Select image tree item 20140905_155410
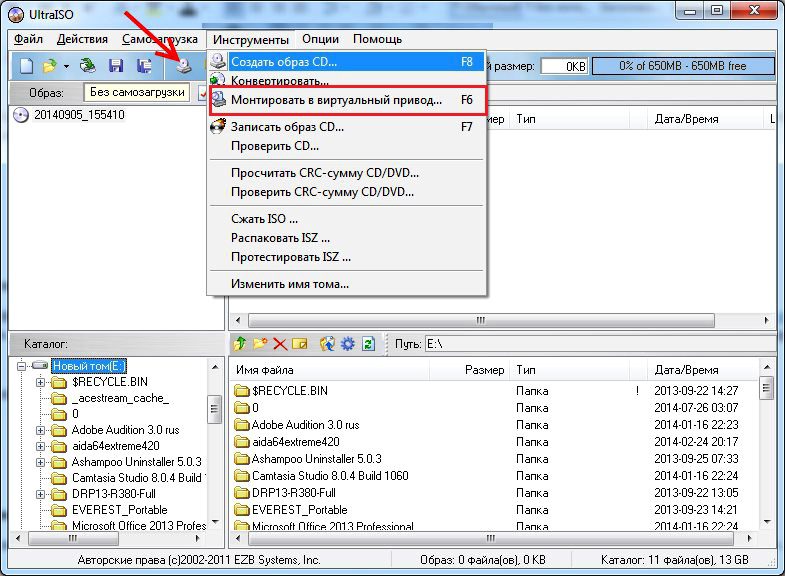This screenshot has height=576, width=785. pyautogui.click(x=79, y=115)
